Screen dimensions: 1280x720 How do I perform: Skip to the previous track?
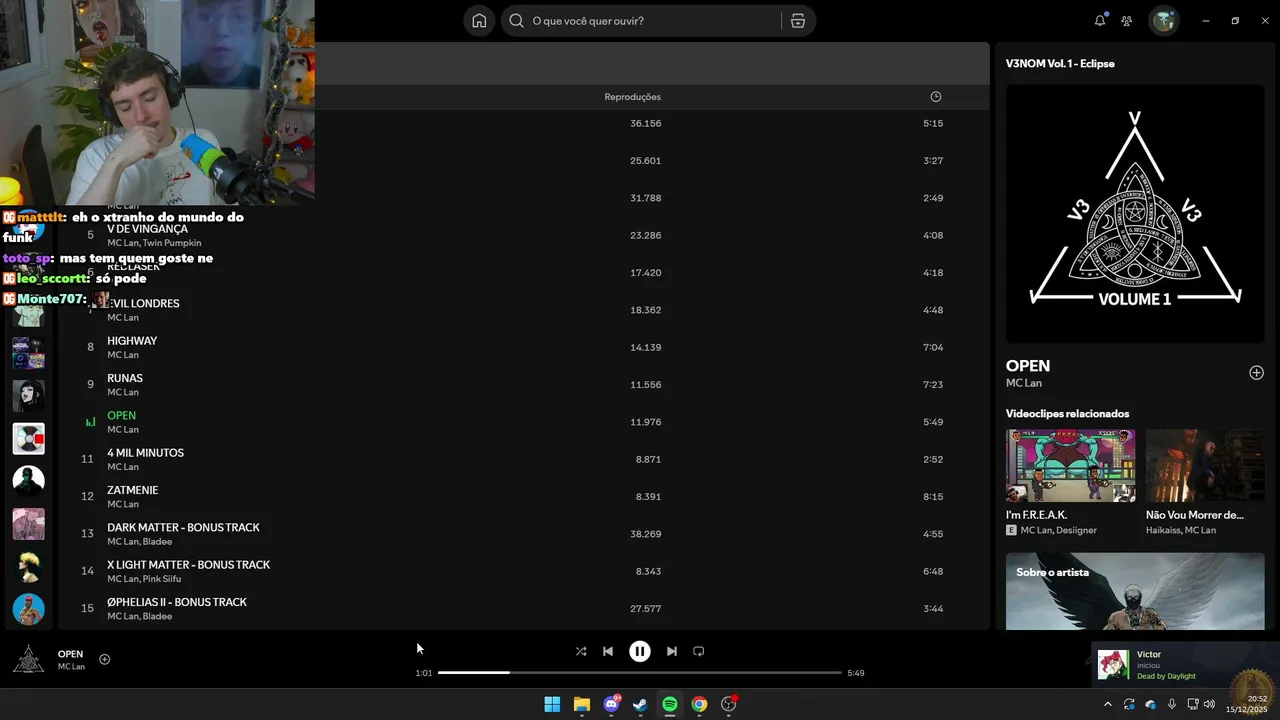608,651
